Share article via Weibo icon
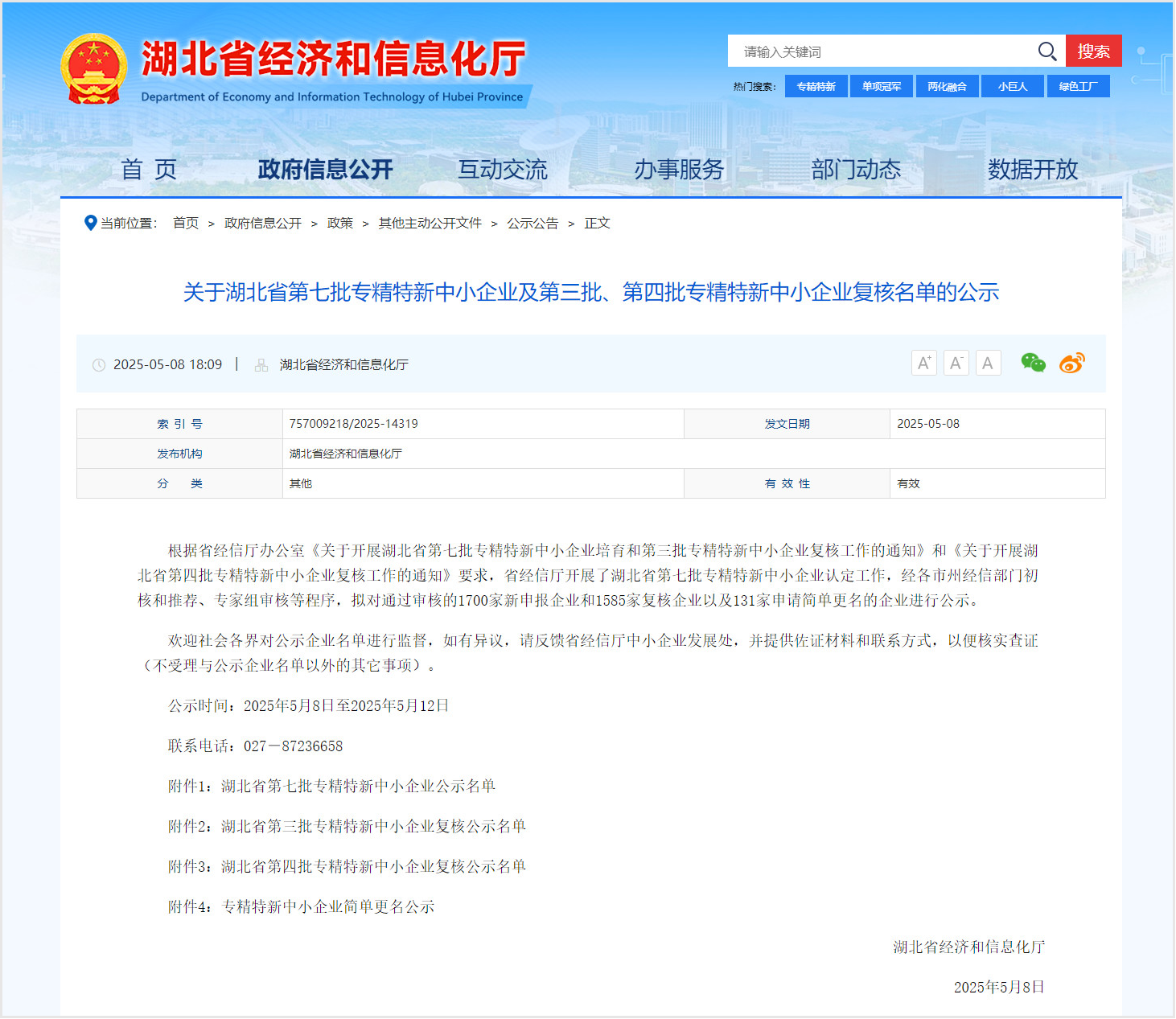The width and height of the screenshot is (1176, 1019). (x=1071, y=363)
